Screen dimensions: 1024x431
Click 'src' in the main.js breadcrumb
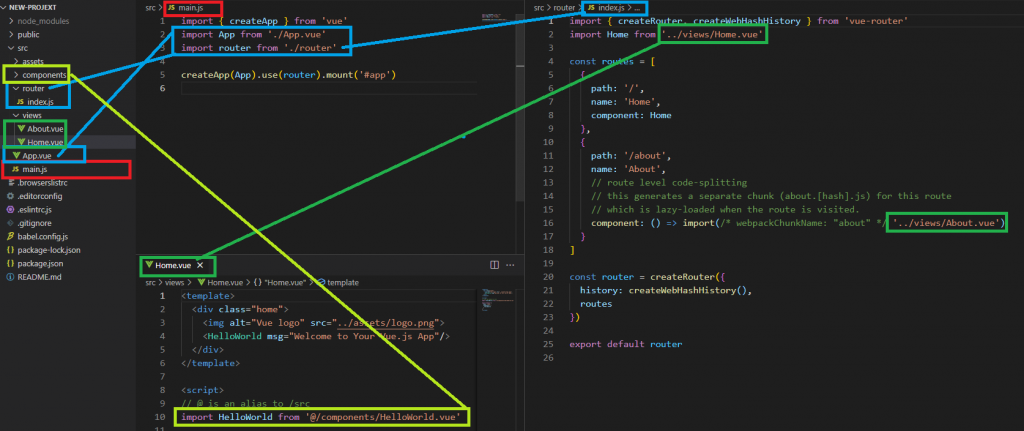(151, 7)
